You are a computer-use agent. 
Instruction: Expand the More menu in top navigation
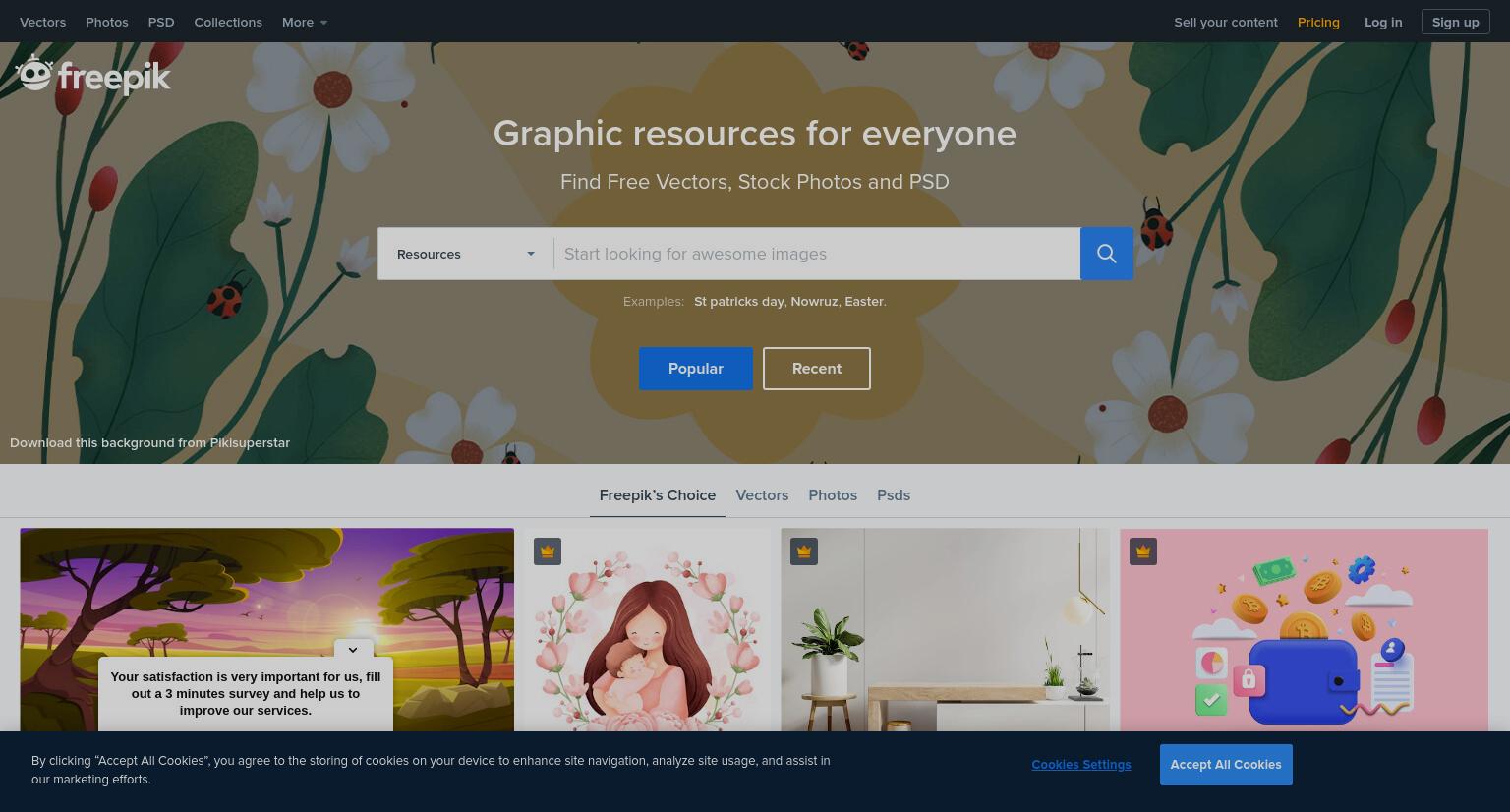point(305,22)
